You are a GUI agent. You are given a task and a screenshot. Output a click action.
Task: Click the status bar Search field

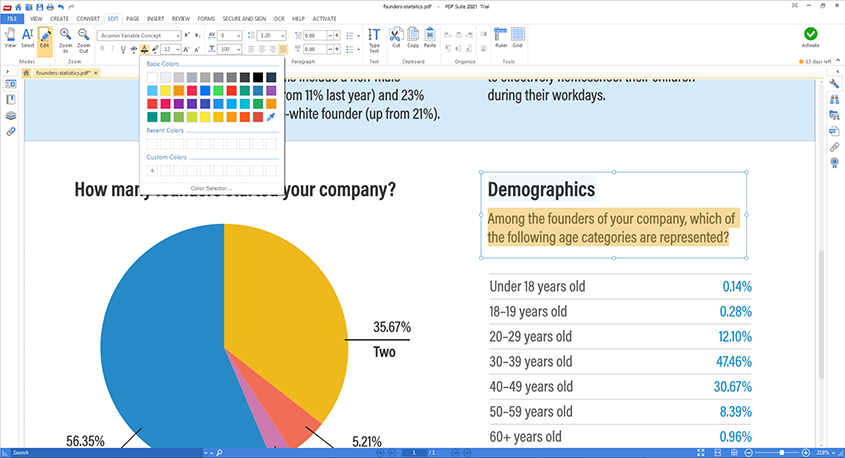tap(107, 453)
